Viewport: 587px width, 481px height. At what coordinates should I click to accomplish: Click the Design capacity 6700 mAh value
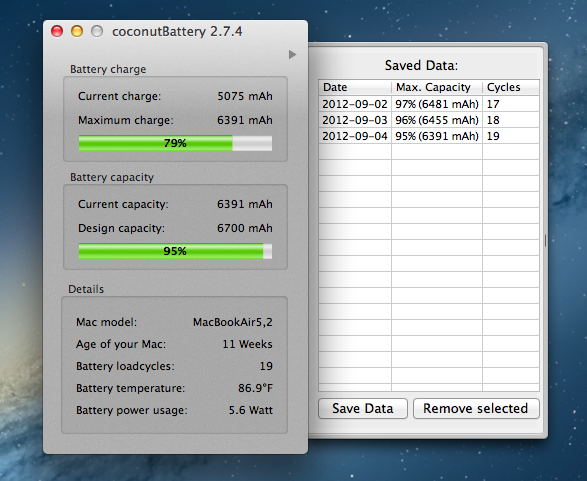pyautogui.click(x=245, y=228)
